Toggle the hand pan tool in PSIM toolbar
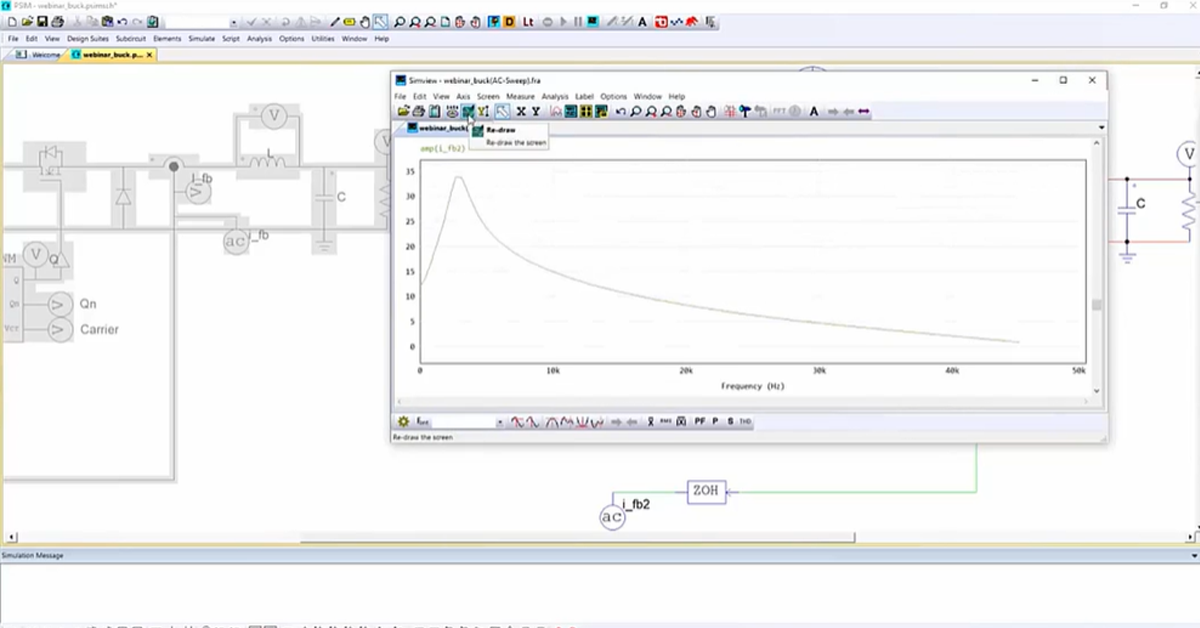This screenshot has height=628, width=1200. click(x=364, y=21)
